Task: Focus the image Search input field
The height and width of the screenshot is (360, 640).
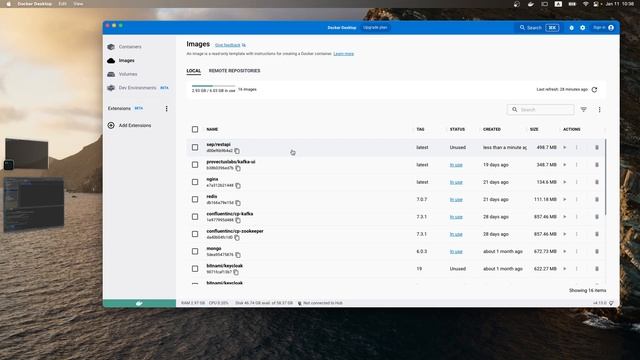Action: [x=540, y=110]
